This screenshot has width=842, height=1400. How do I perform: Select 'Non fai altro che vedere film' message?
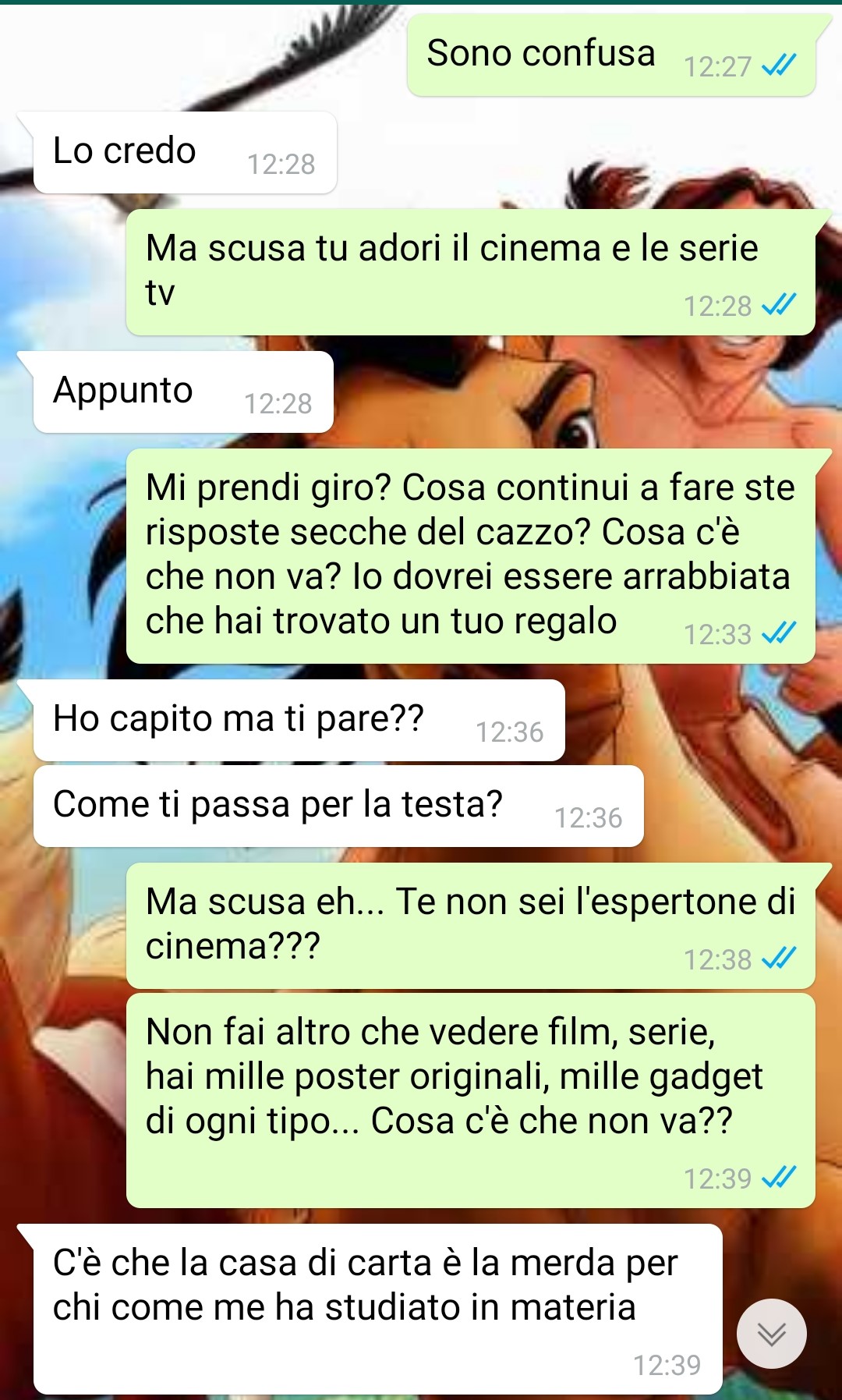[470, 1100]
